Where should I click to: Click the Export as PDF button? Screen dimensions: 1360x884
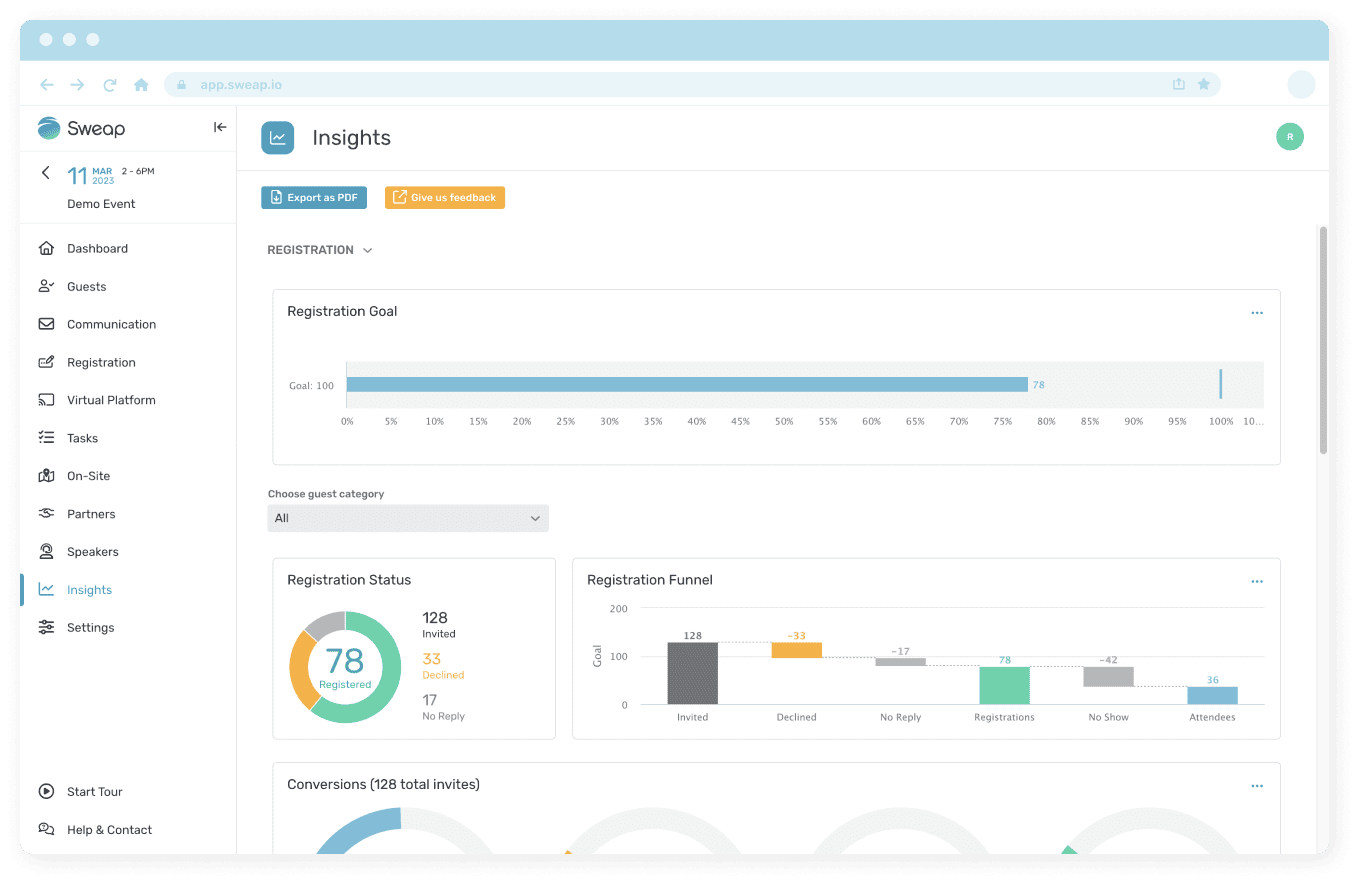coord(314,198)
